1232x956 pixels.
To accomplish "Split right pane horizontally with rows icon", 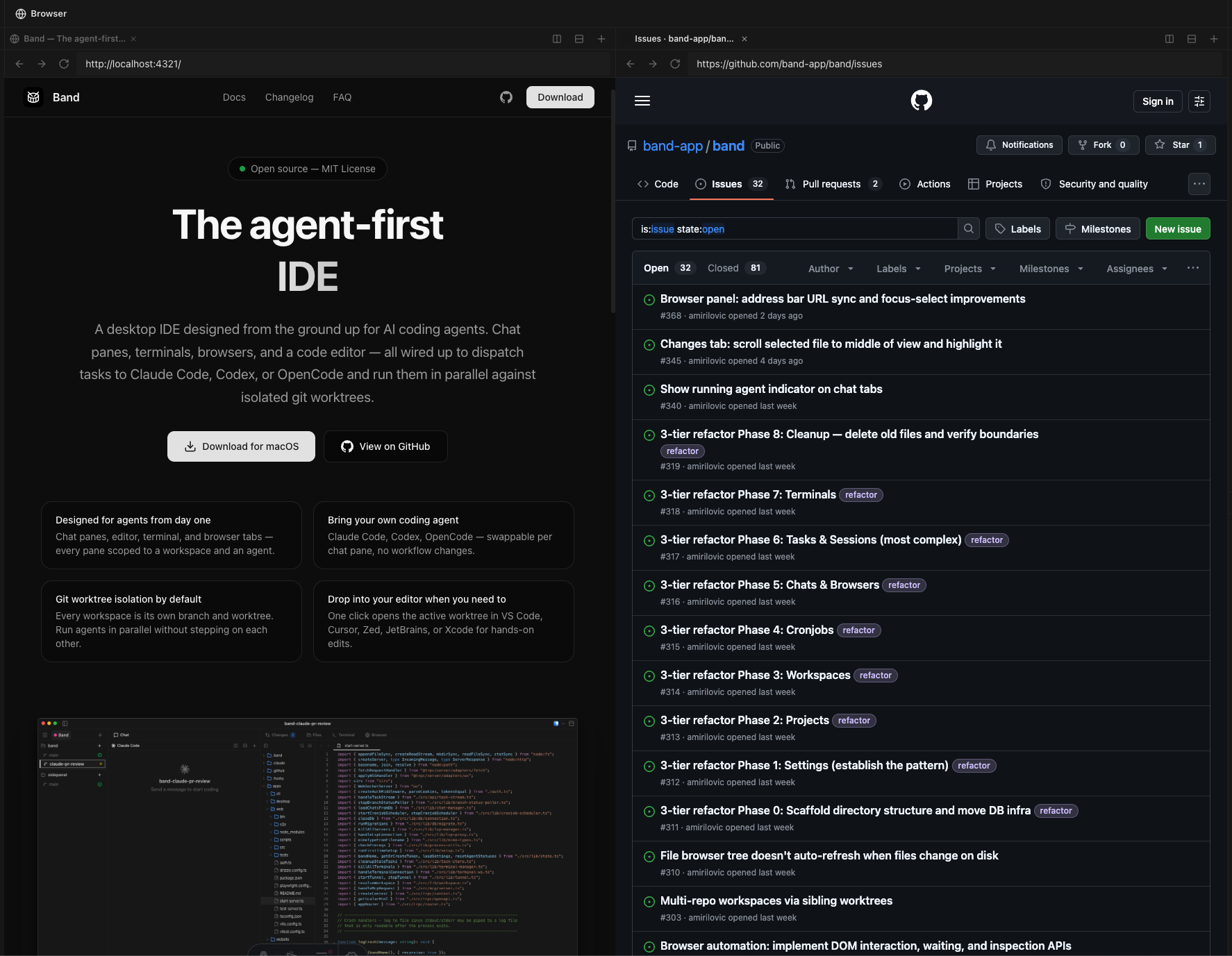I will point(1192,39).
